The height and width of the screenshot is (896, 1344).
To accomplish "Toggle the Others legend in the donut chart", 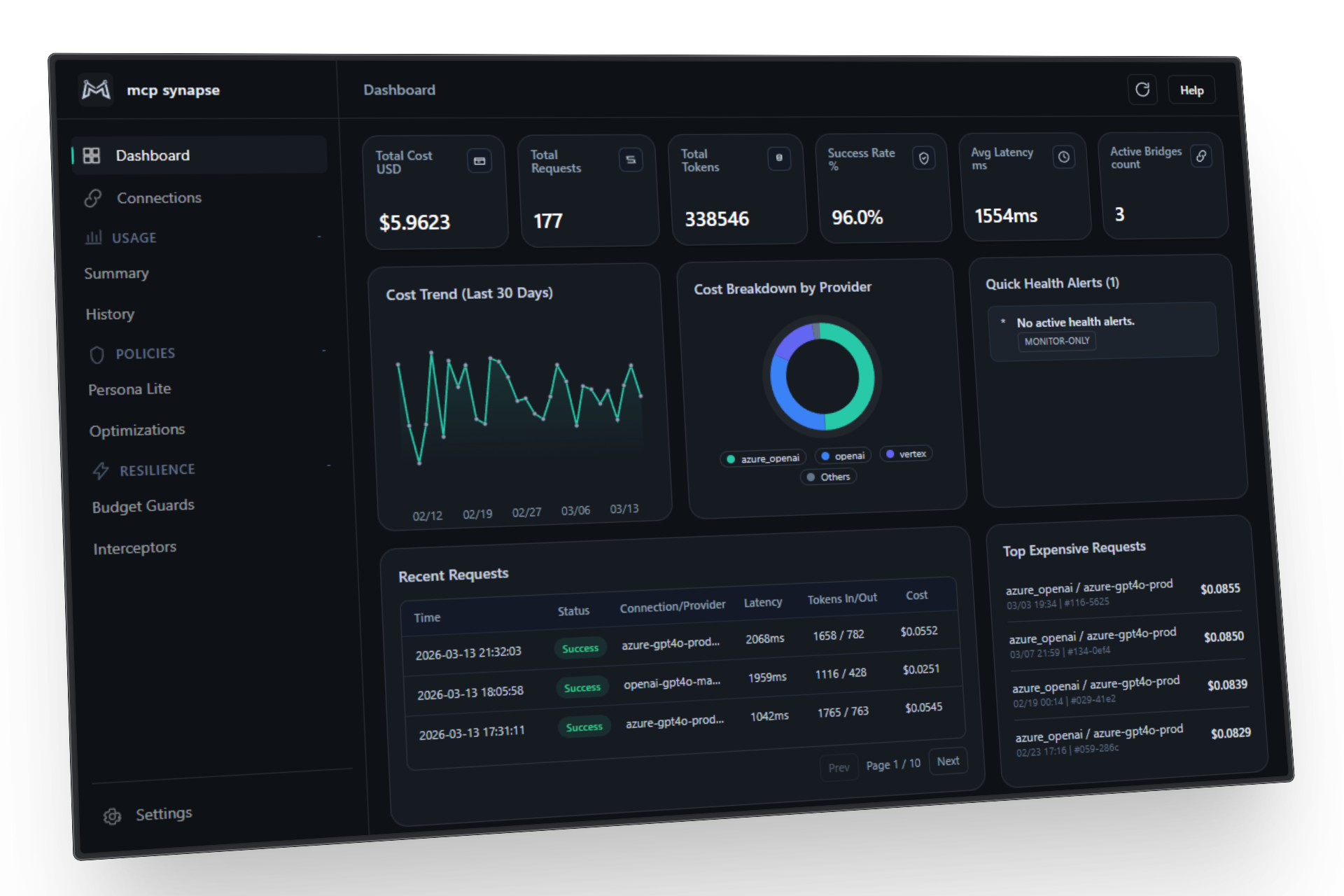I will pos(828,477).
